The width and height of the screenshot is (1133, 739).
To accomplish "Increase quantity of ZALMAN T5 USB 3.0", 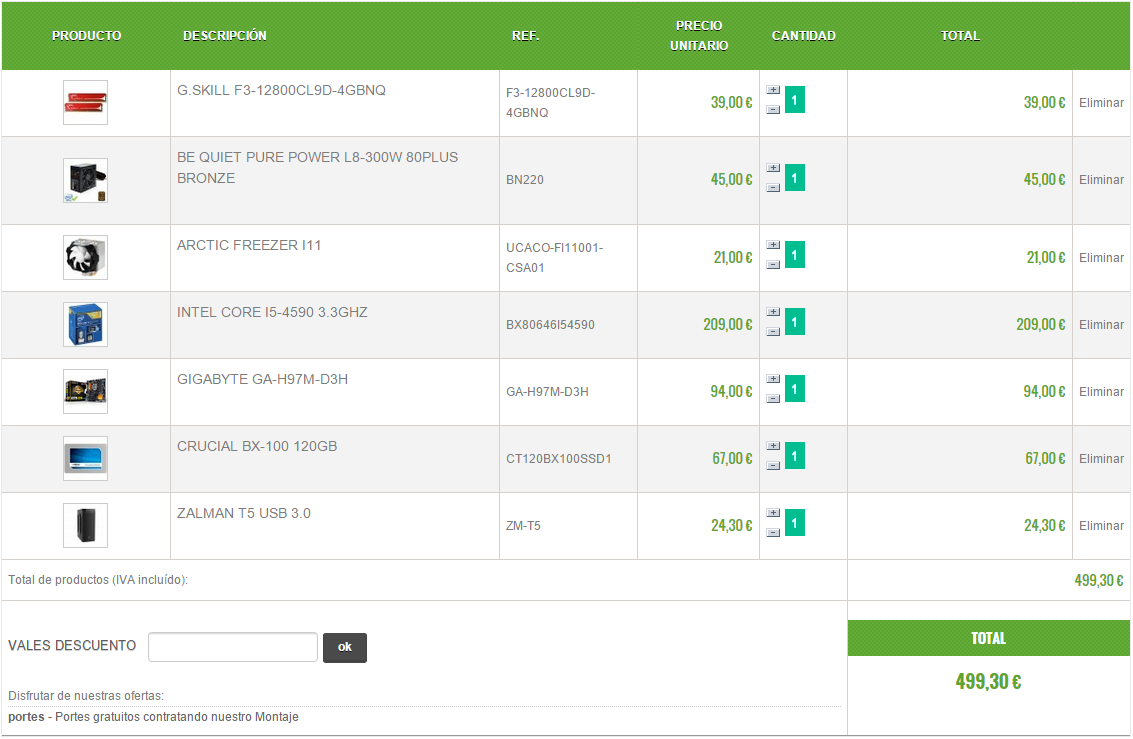I will [773, 513].
